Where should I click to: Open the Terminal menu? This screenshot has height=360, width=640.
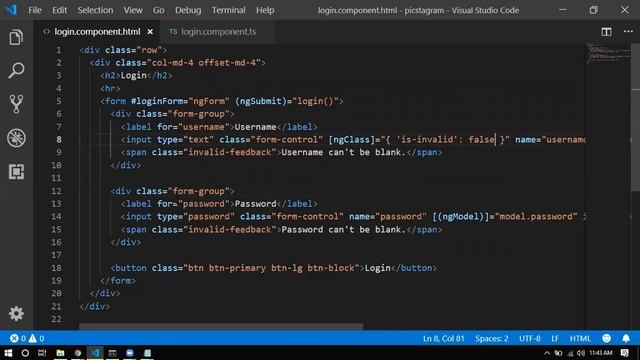(228, 10)
